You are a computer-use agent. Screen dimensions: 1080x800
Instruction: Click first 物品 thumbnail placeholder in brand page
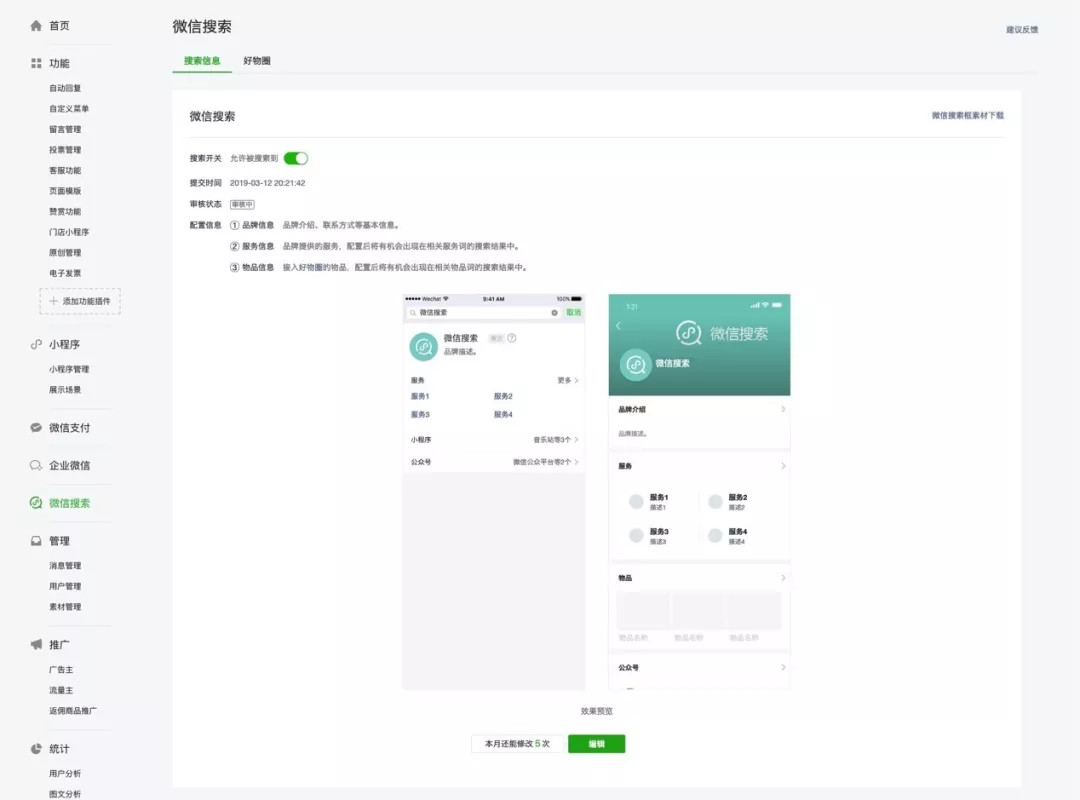[x=643, y=611]
